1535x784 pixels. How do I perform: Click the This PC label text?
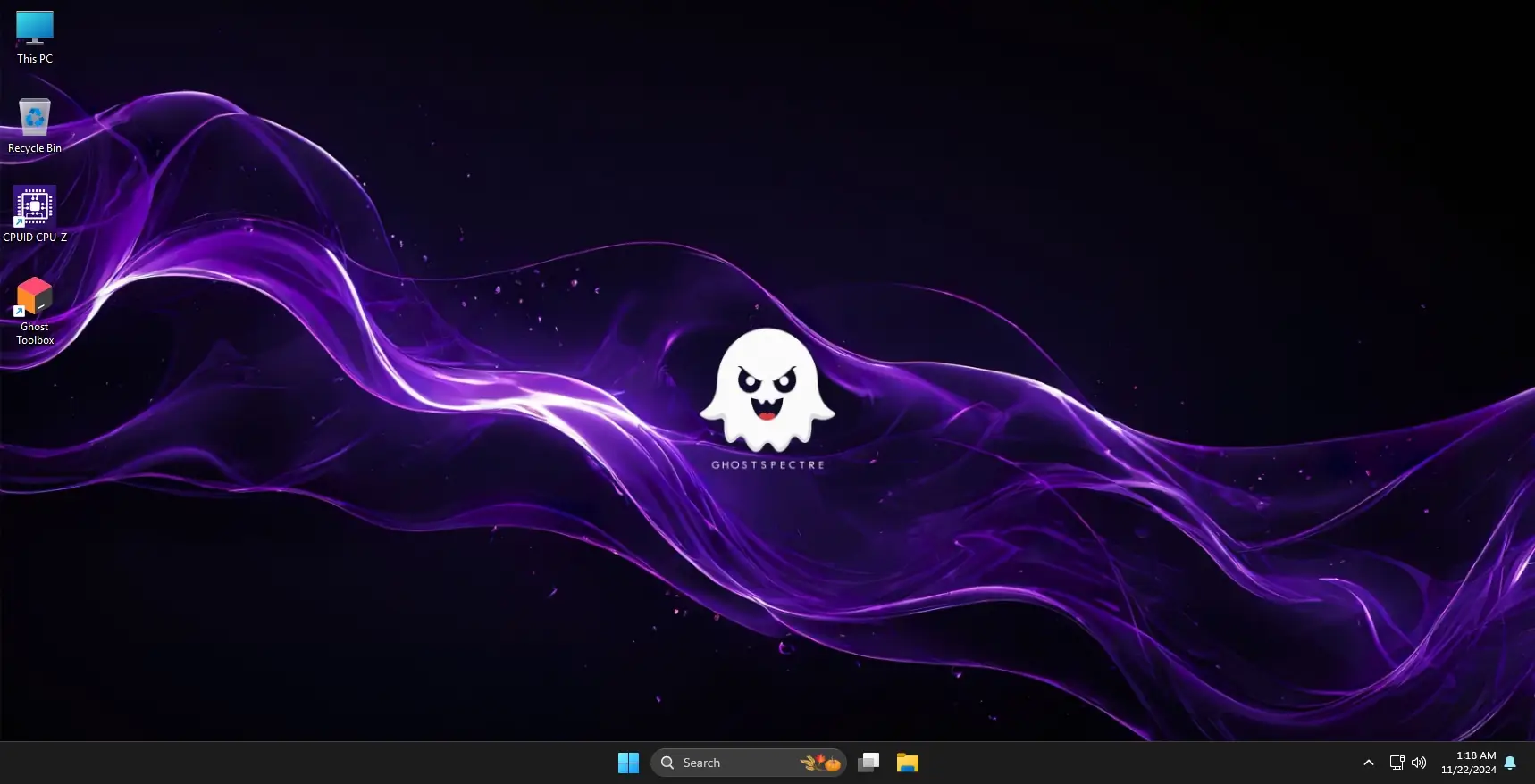(35, 59)
